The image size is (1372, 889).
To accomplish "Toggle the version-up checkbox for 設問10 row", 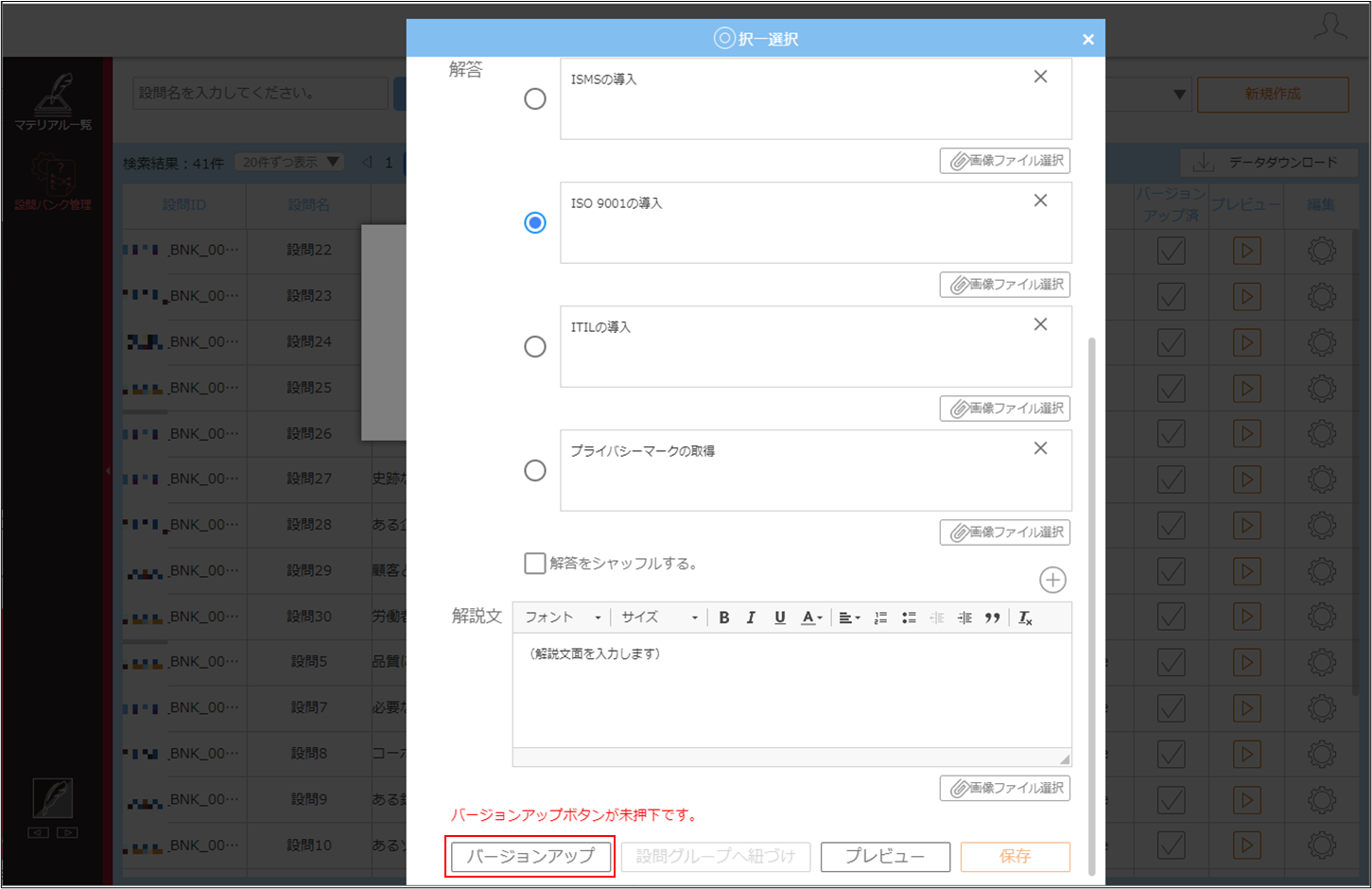I will pos(1171,845).
